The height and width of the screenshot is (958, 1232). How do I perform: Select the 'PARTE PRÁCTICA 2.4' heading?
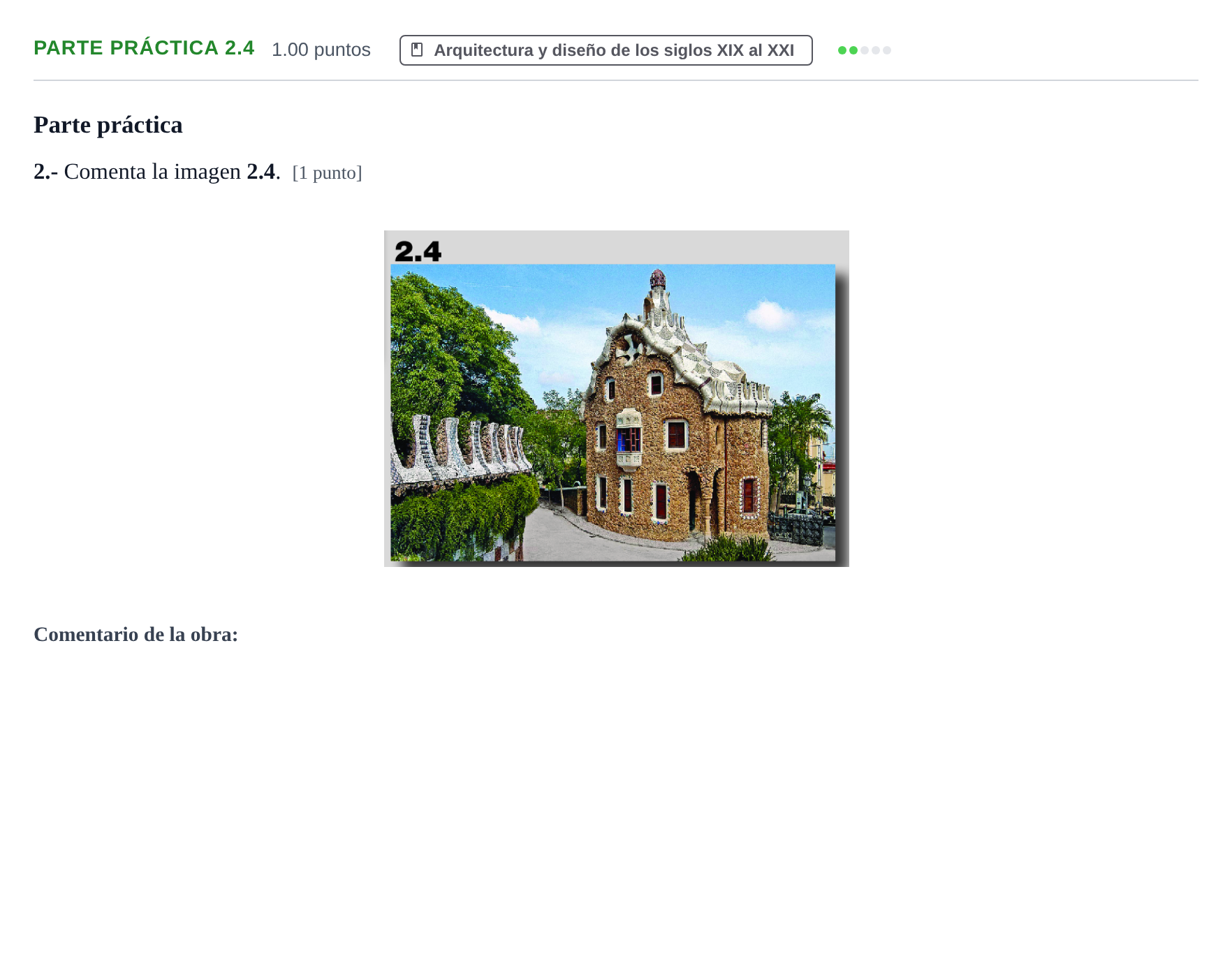point(144,47)
